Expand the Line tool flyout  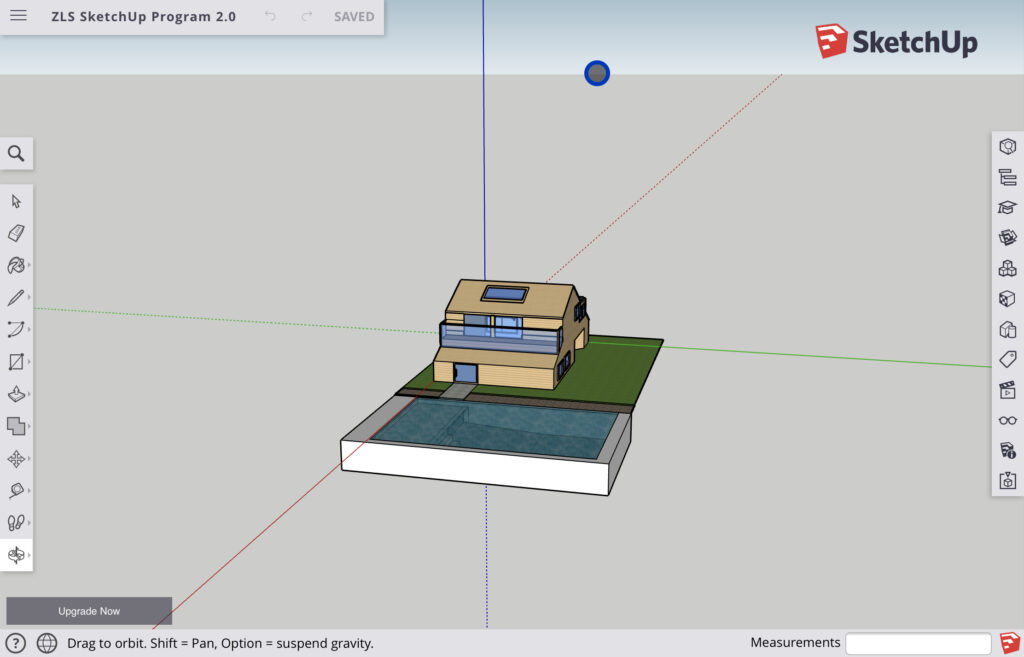(x=29, y=298)
